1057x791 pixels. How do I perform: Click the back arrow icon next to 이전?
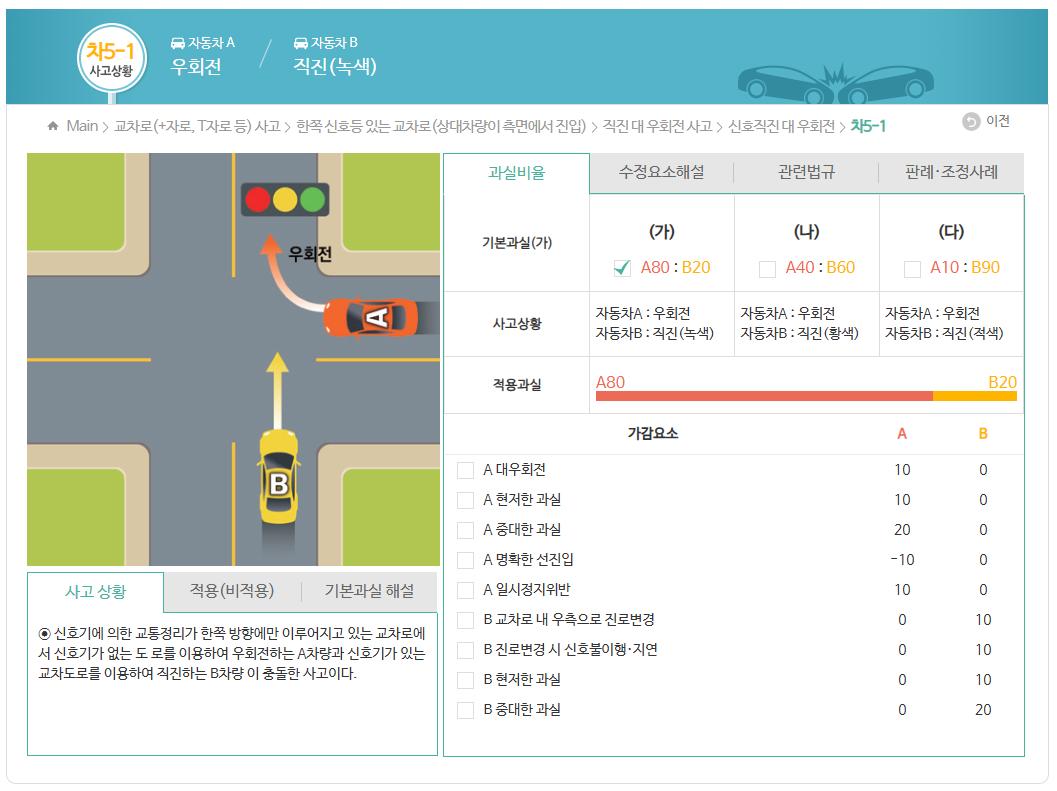(971, 122)
